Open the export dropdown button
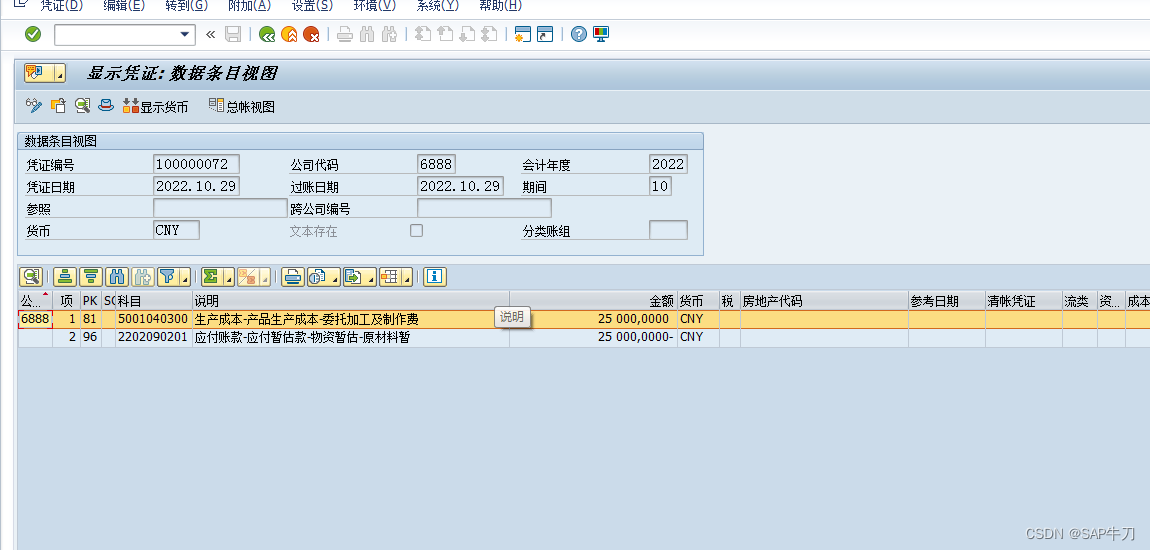 [x=359, y=276]
